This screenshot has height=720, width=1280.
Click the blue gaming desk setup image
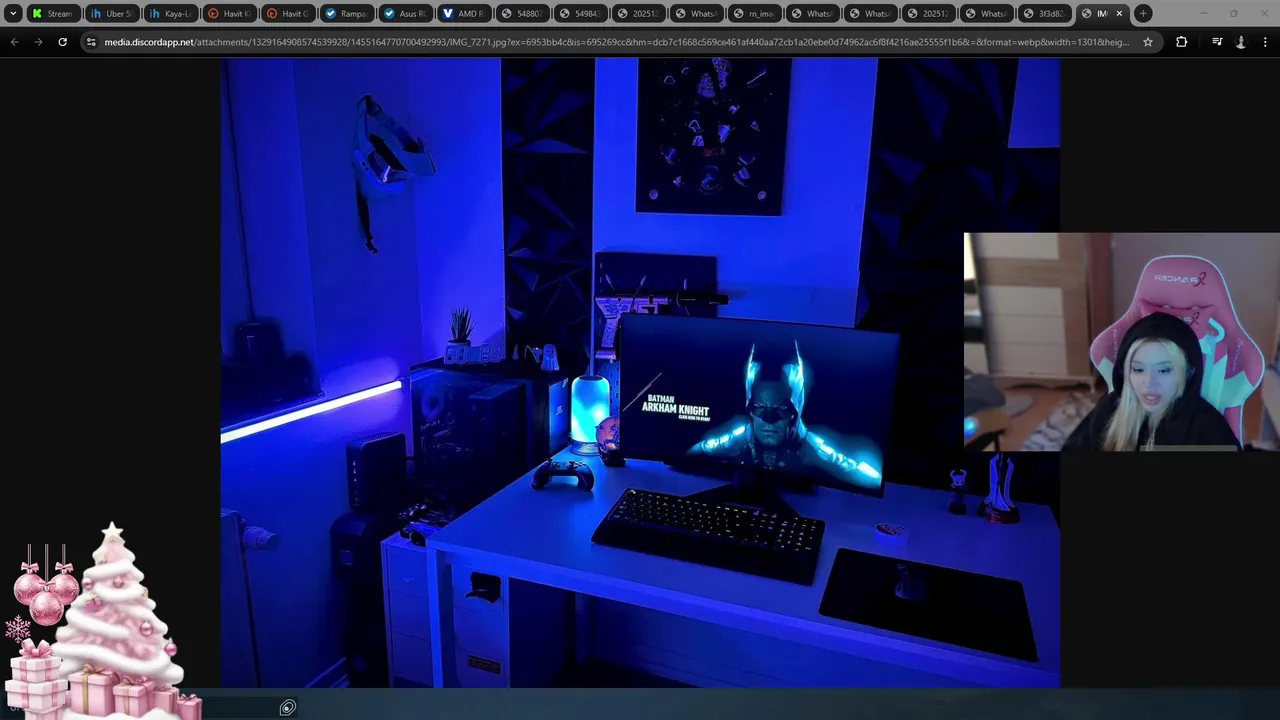coord(640,372)
